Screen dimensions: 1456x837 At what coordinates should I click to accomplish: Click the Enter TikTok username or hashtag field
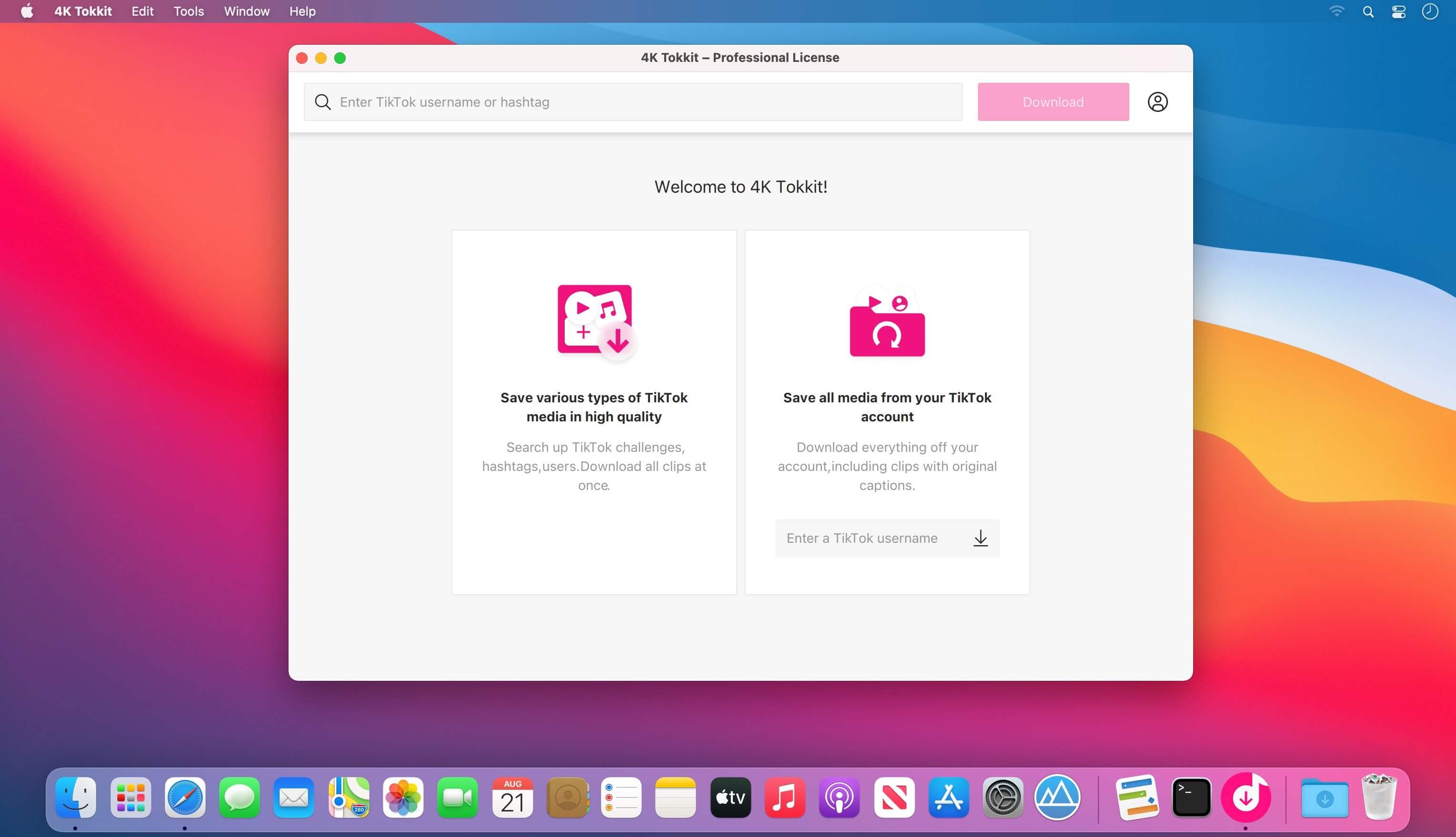(632, 102)
